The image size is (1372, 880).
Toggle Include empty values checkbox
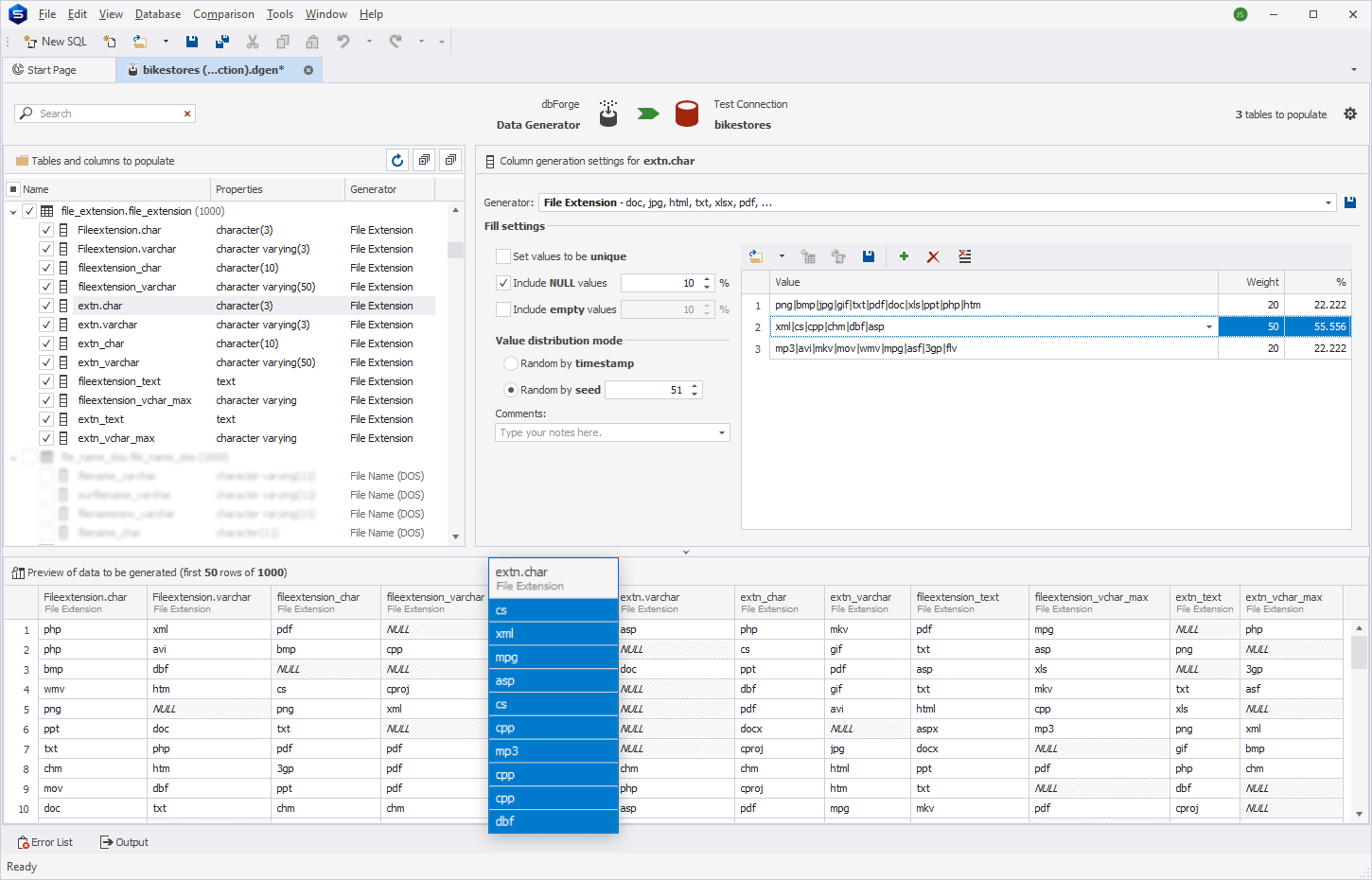coord(503,309)
